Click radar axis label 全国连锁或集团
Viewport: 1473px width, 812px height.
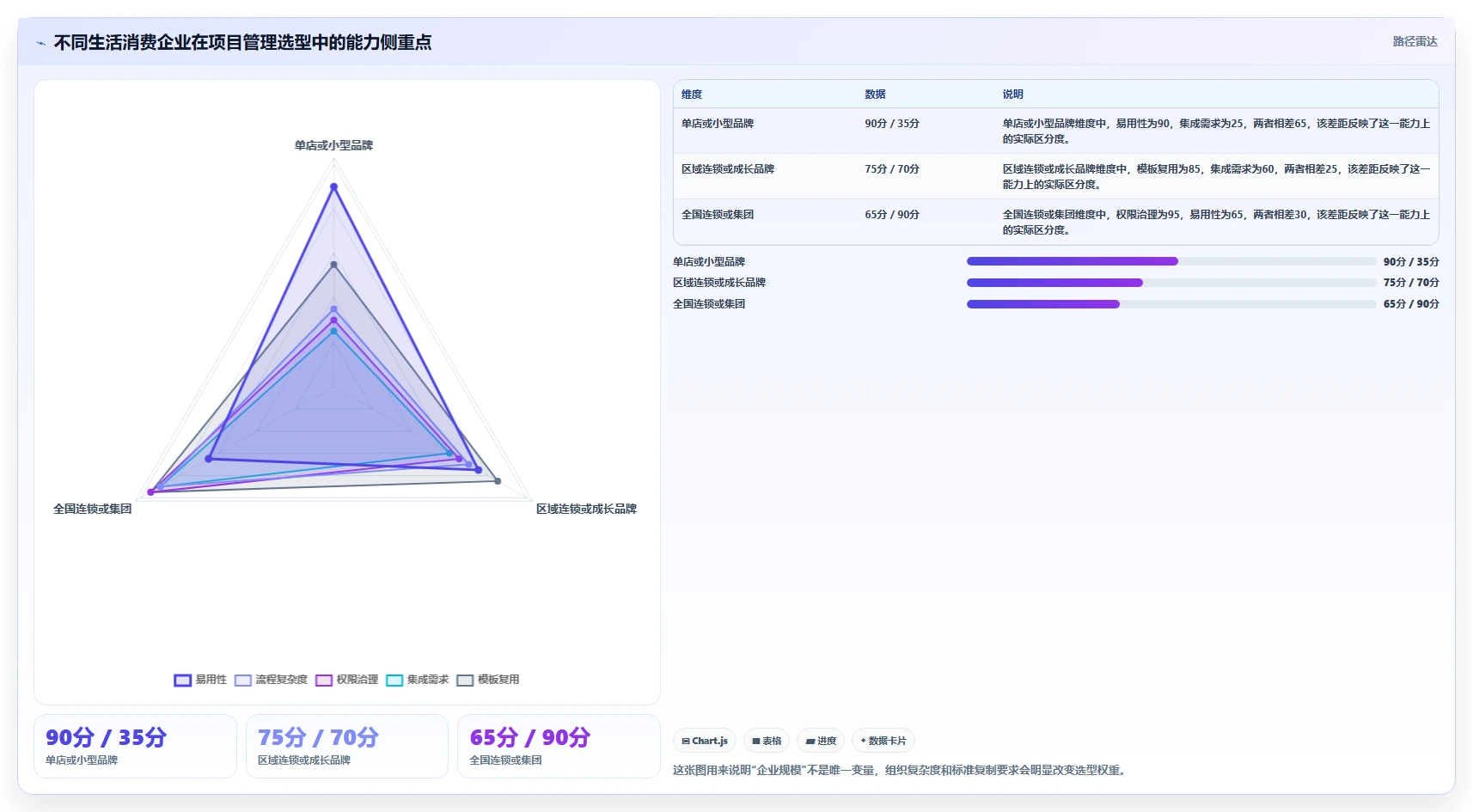click(92, 509)
